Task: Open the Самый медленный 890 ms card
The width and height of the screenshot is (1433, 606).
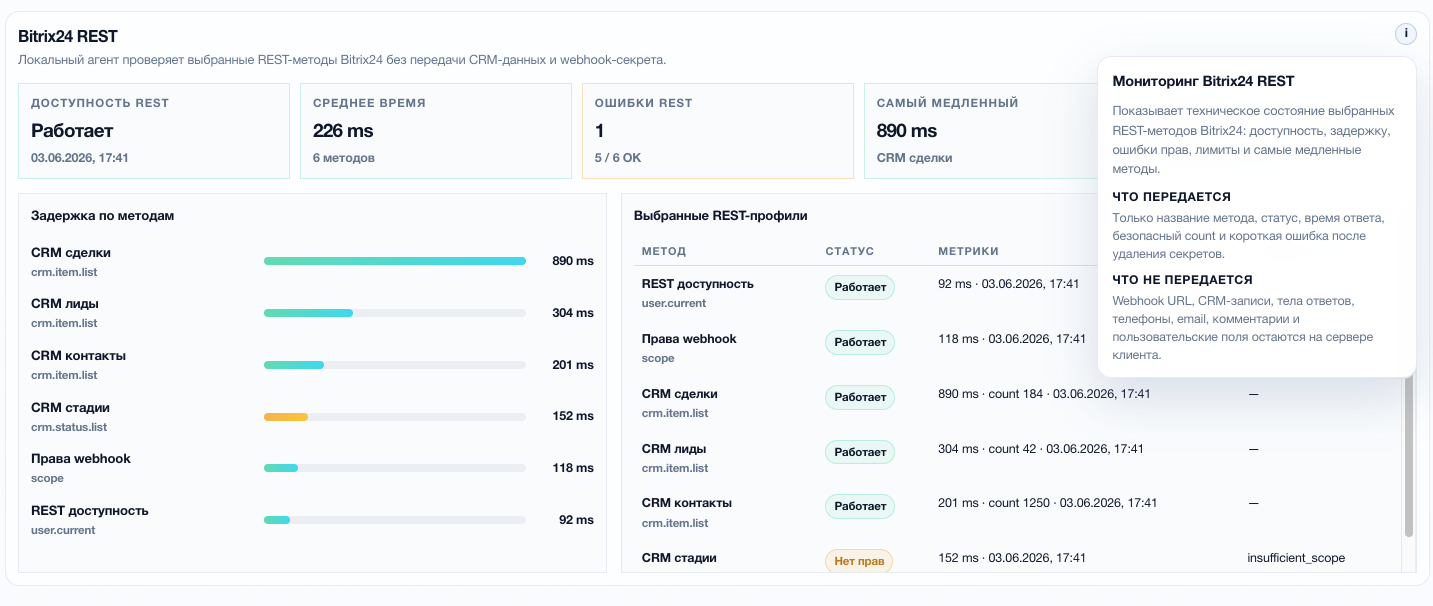Action: 980,131
